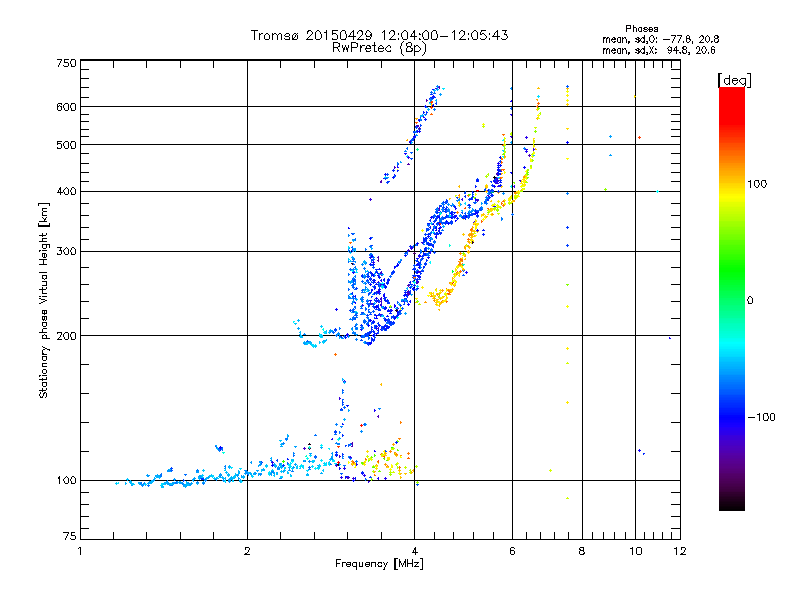Click the plot title 'Tromsø 20150429 12:04:00-12:05:43'
Viewport: 800px width, 600px height.
pos(379,35)
